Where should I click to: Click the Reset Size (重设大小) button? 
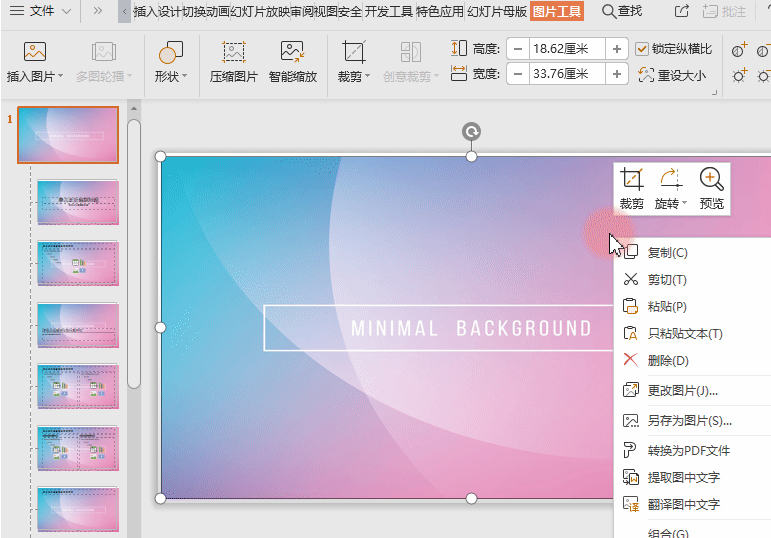pyautogui.click(x=672, y=75)
